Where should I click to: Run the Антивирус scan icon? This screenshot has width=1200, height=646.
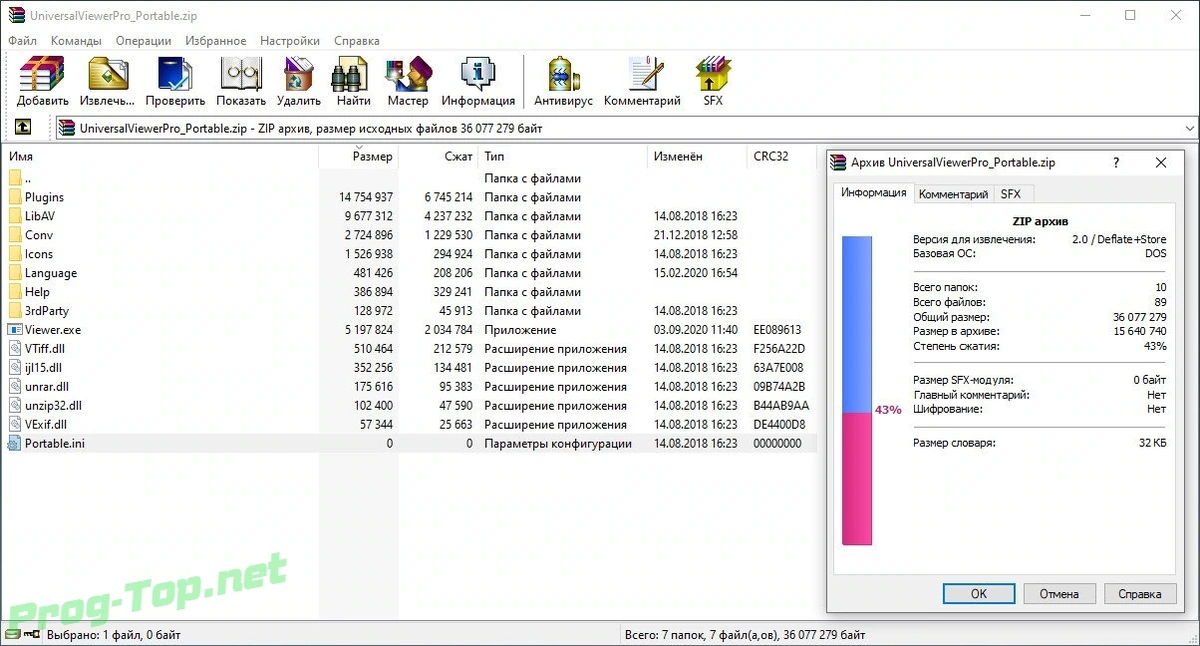pos(564,74)
